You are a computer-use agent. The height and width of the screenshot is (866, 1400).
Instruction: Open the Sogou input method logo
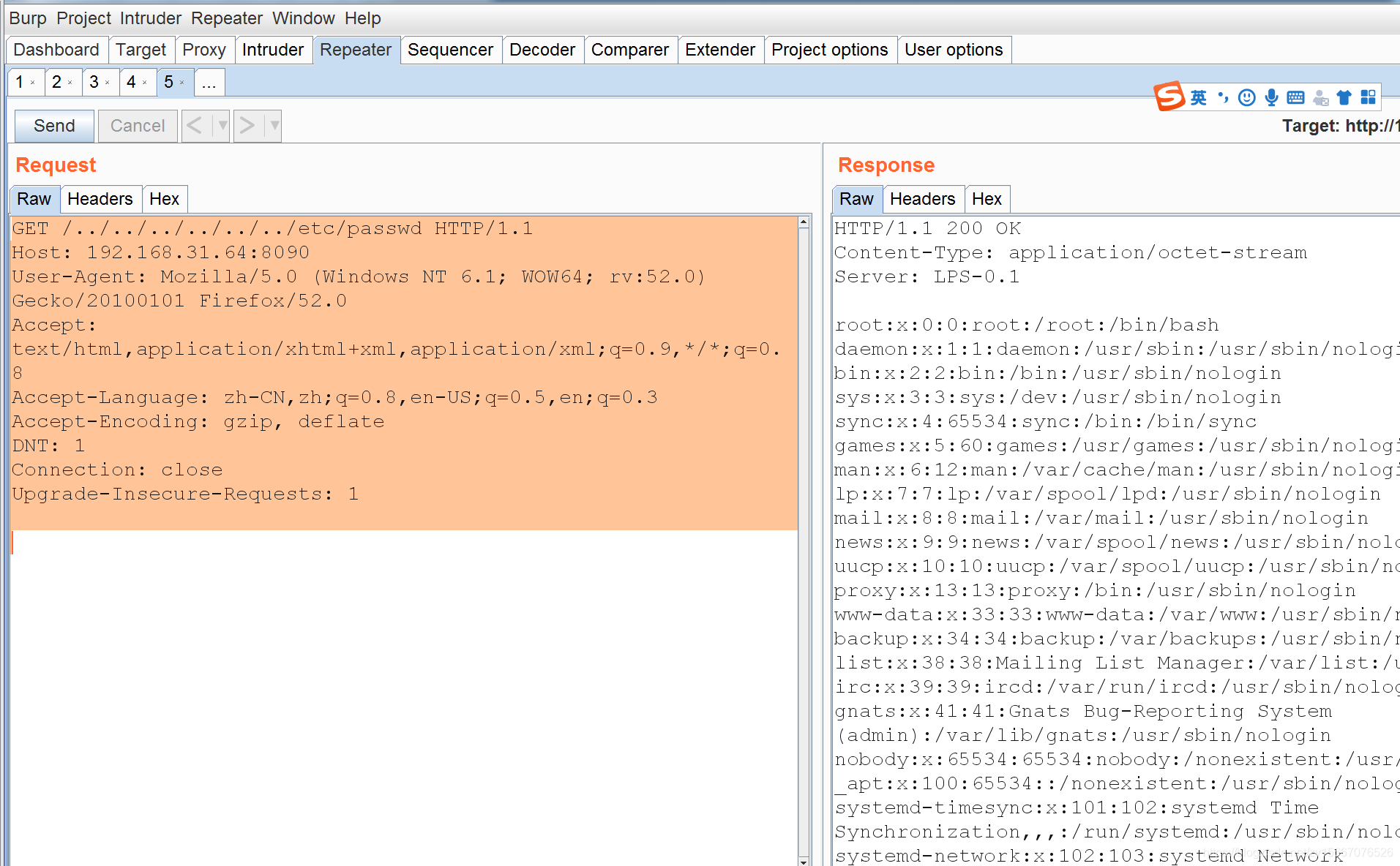1169,97
